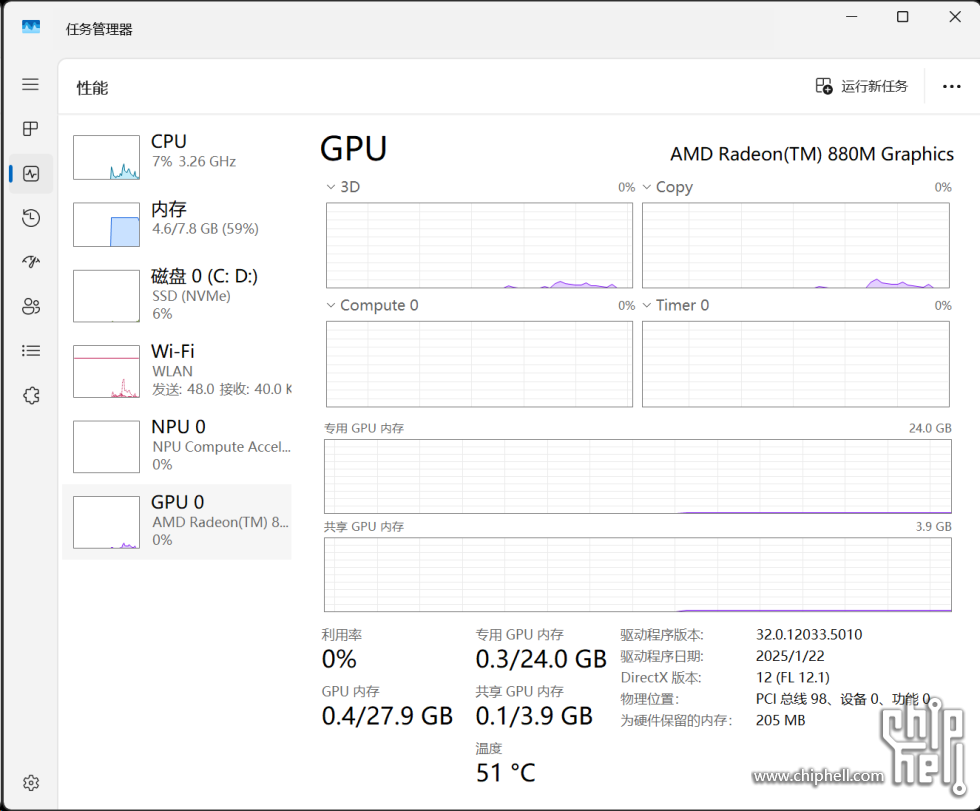The height and width of the screenshot is (811, 980).
Task: Go to the Processes page icon
Action: pos(30,129)
